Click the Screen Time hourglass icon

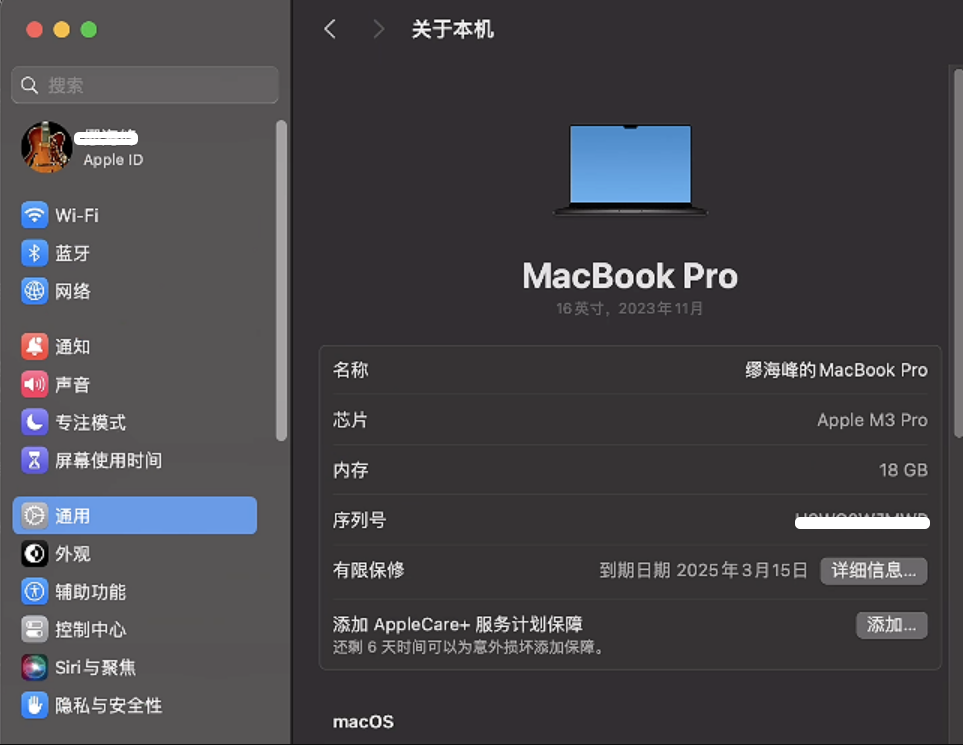34,460
